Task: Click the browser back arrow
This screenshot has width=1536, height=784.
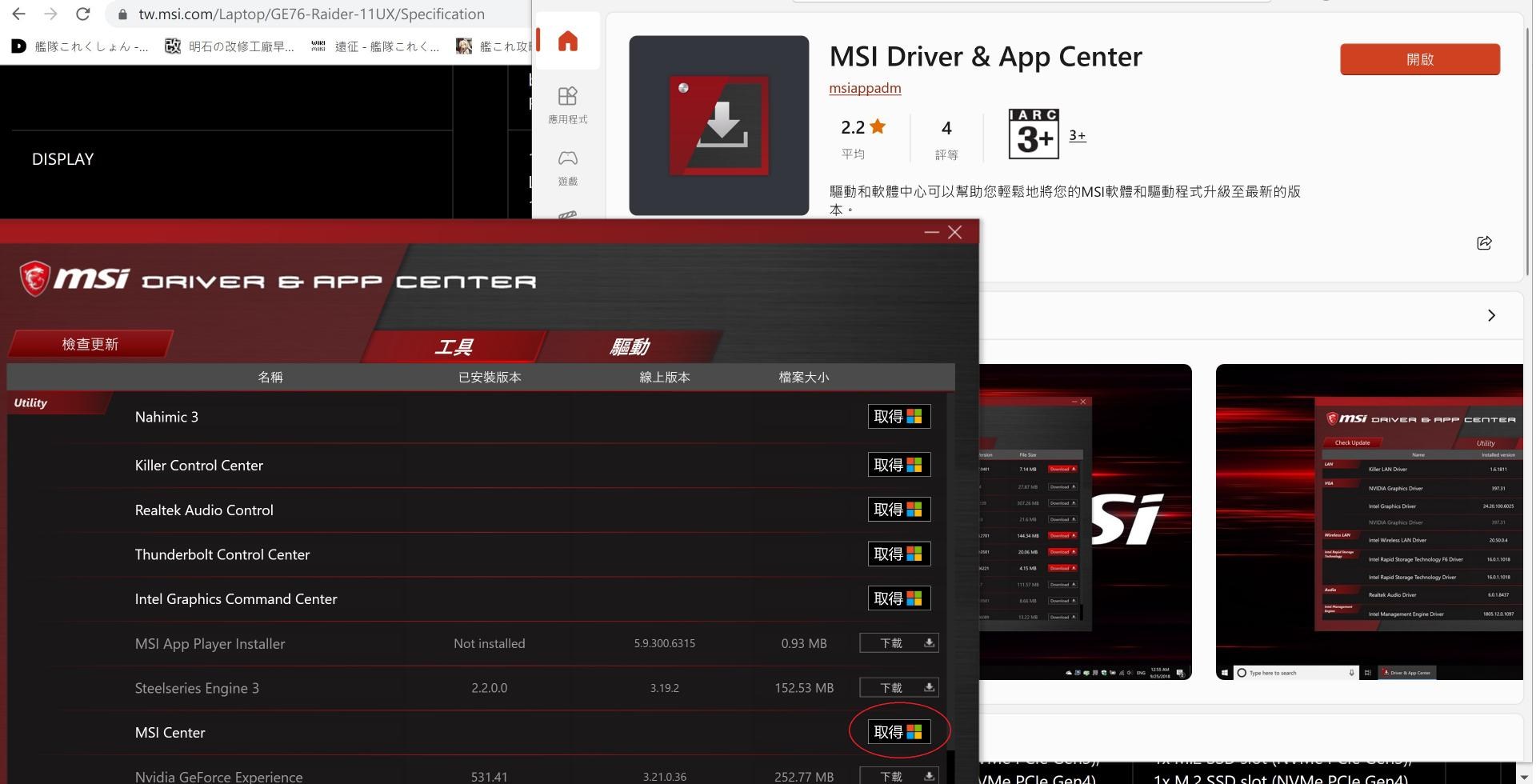Action: (x=19, y=14)
